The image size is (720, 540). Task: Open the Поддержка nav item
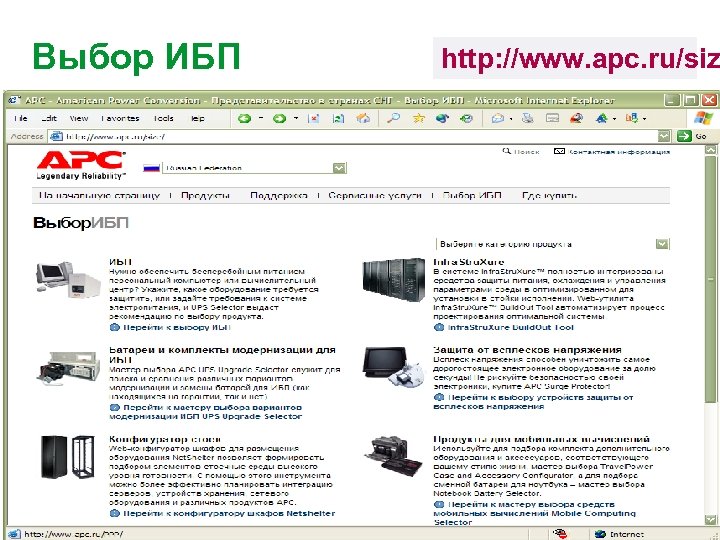[279, 196]
